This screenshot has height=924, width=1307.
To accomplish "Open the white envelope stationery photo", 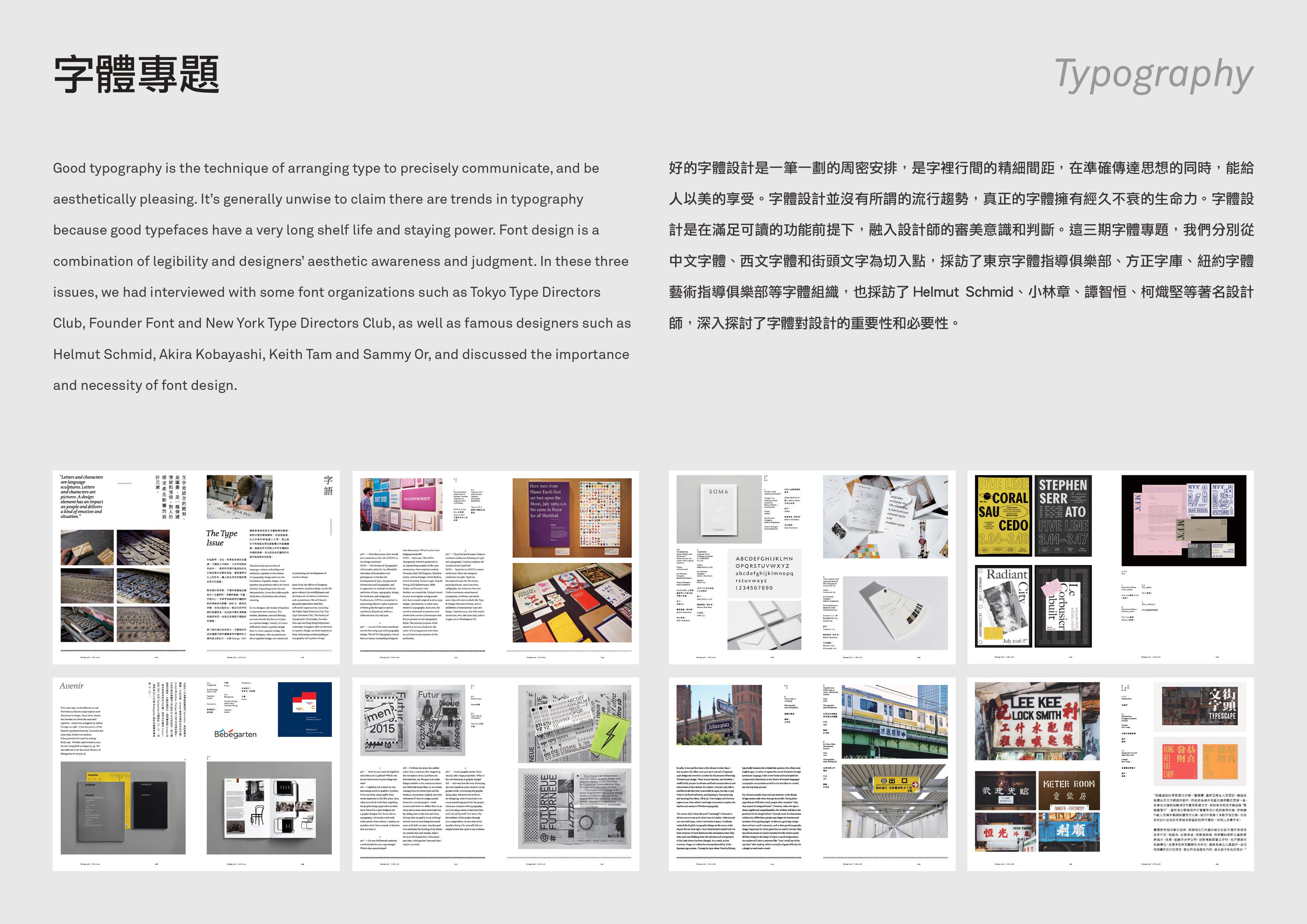I will click(765, 625).
